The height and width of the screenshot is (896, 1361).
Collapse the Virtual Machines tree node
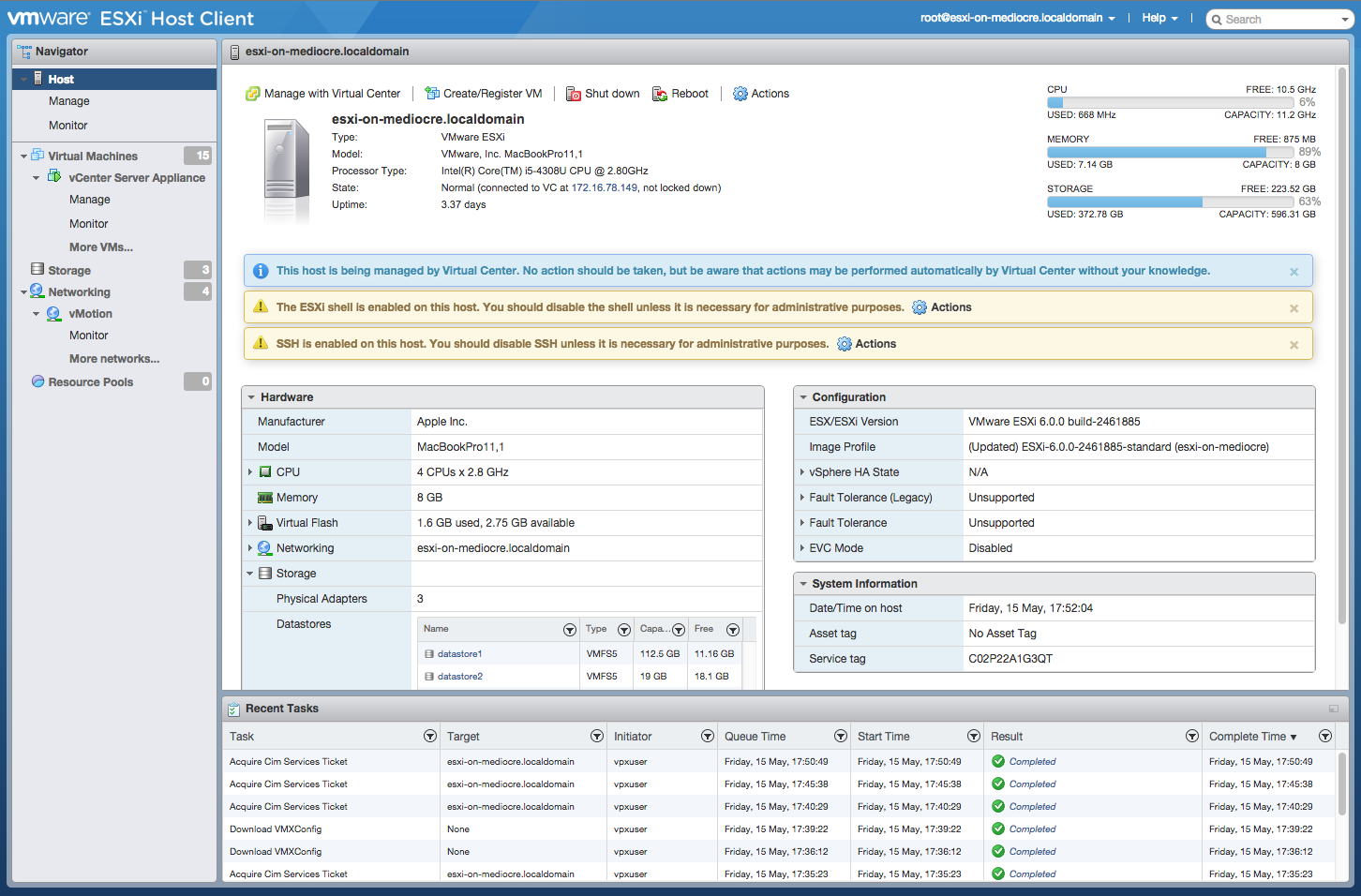tap(23, 157)
